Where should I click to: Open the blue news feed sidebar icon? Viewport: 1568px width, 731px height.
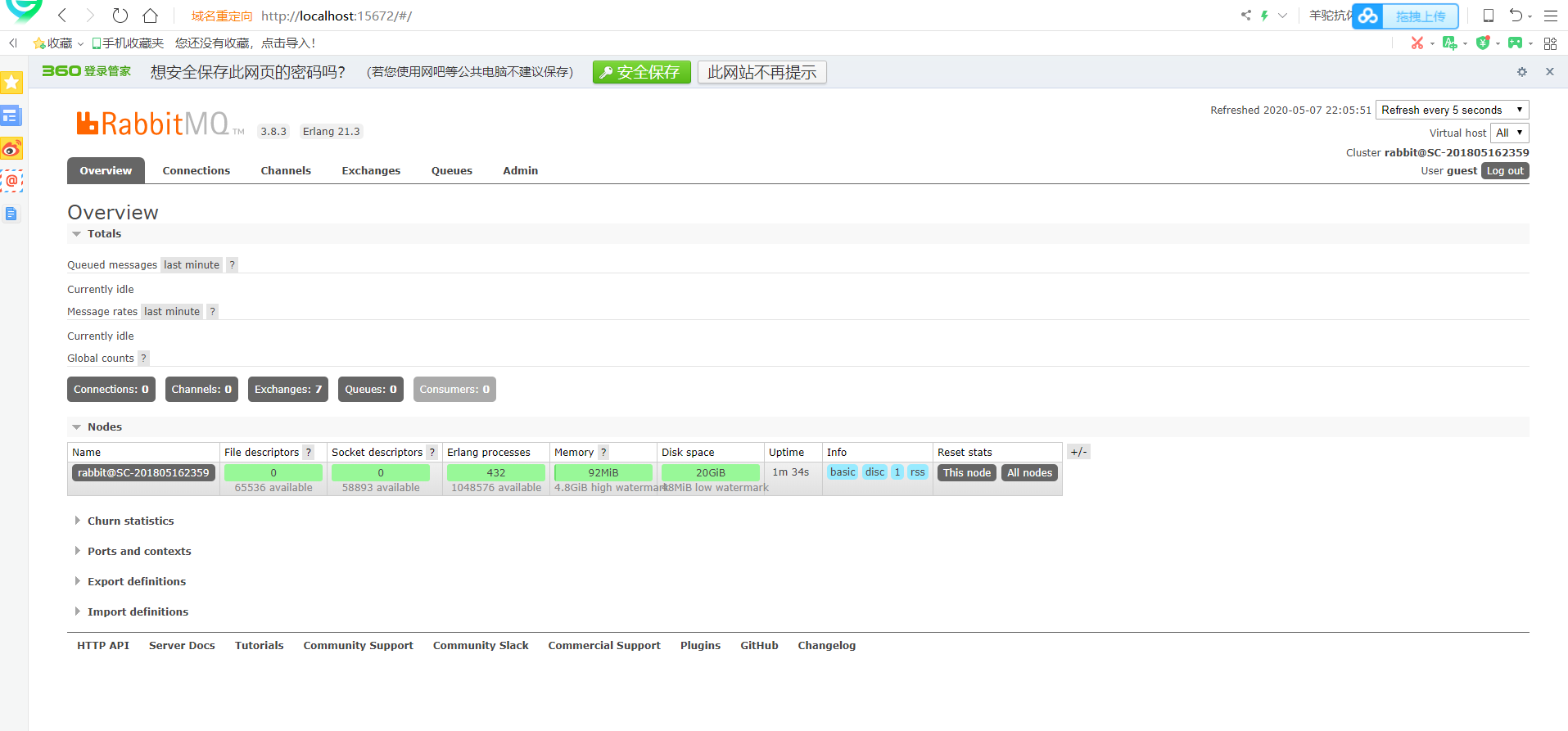tap(11, 115)
